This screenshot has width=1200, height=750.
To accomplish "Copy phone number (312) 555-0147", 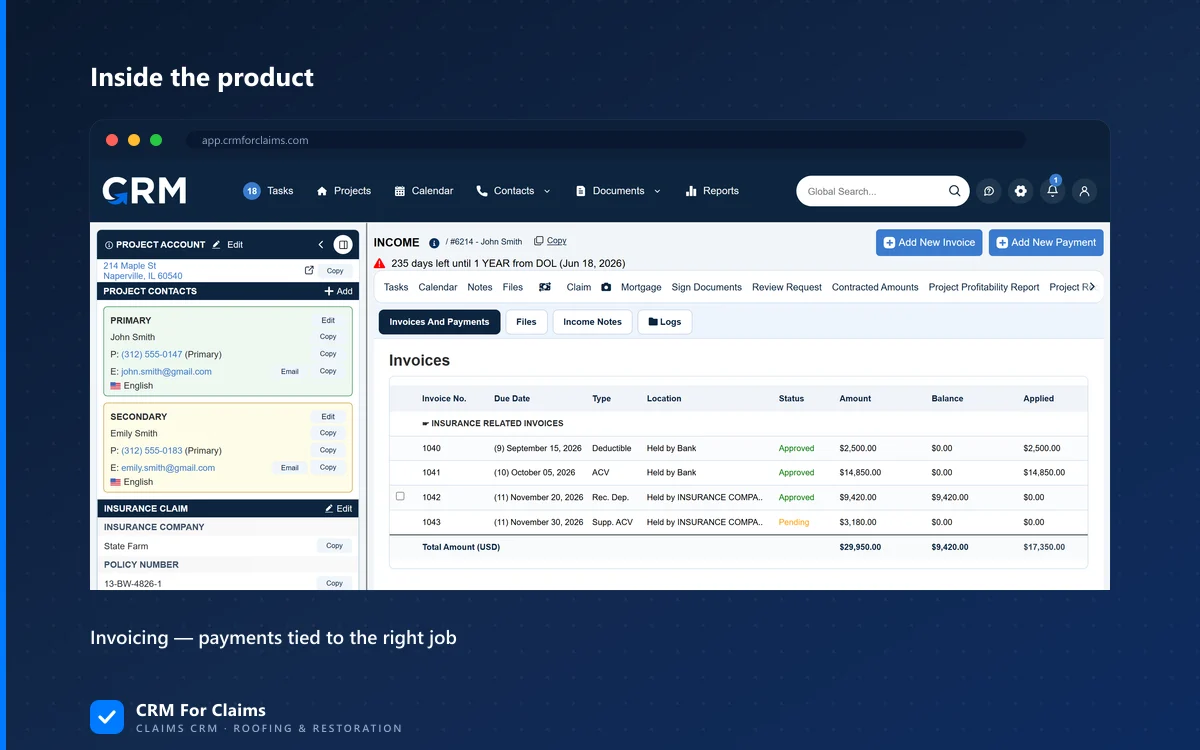I will (x=328, y=354).
